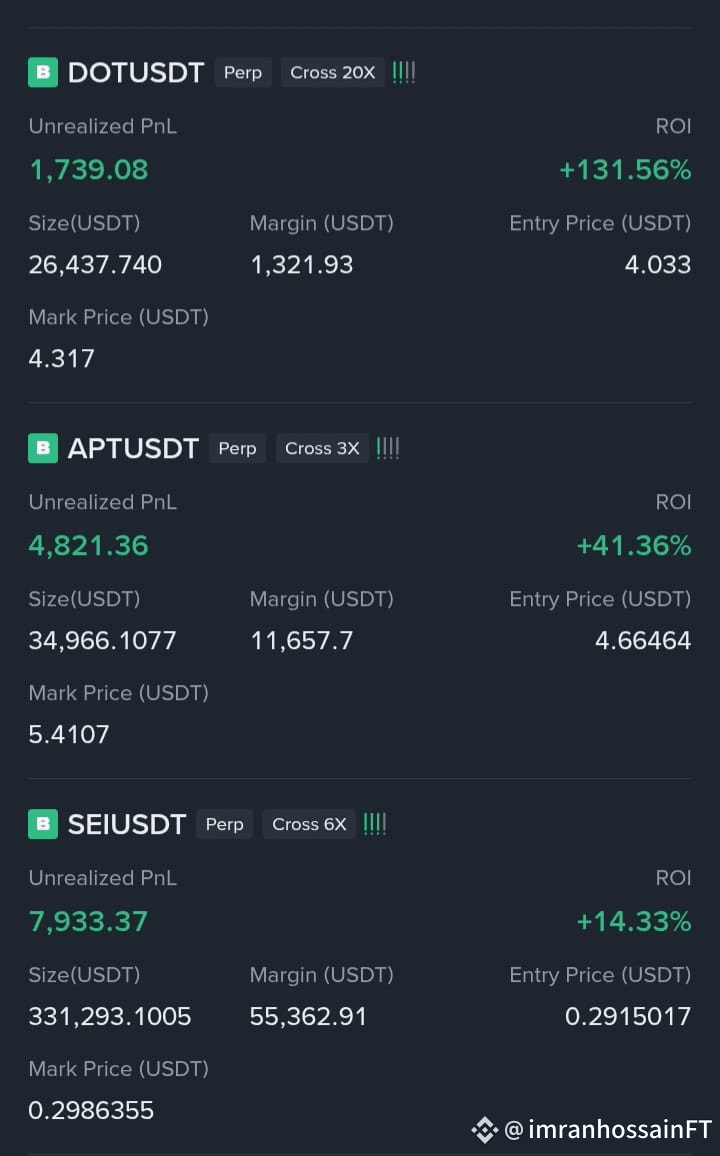Click the green B icon beside SEIUSDT
The height and width of the screenshot is (1156, 720).
[43, 824]
